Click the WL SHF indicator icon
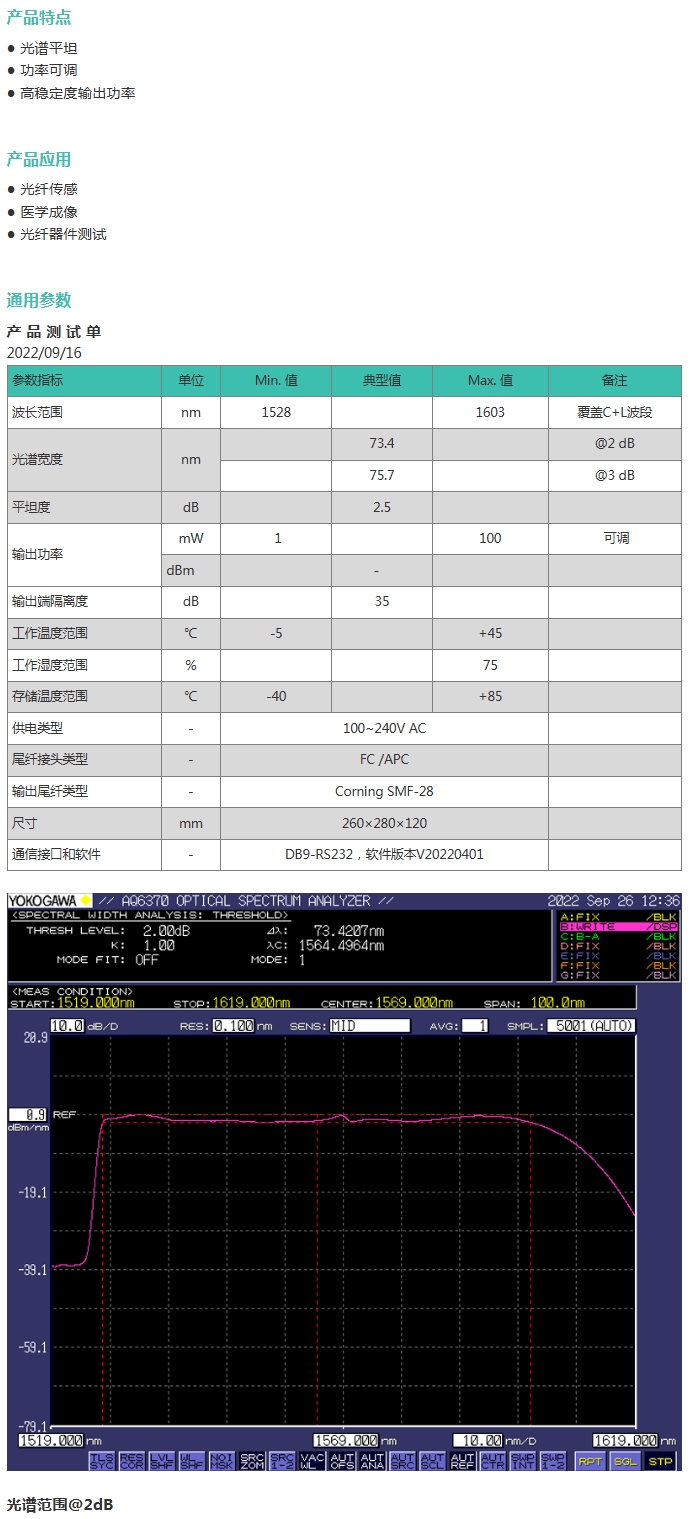 point(191,1460)
